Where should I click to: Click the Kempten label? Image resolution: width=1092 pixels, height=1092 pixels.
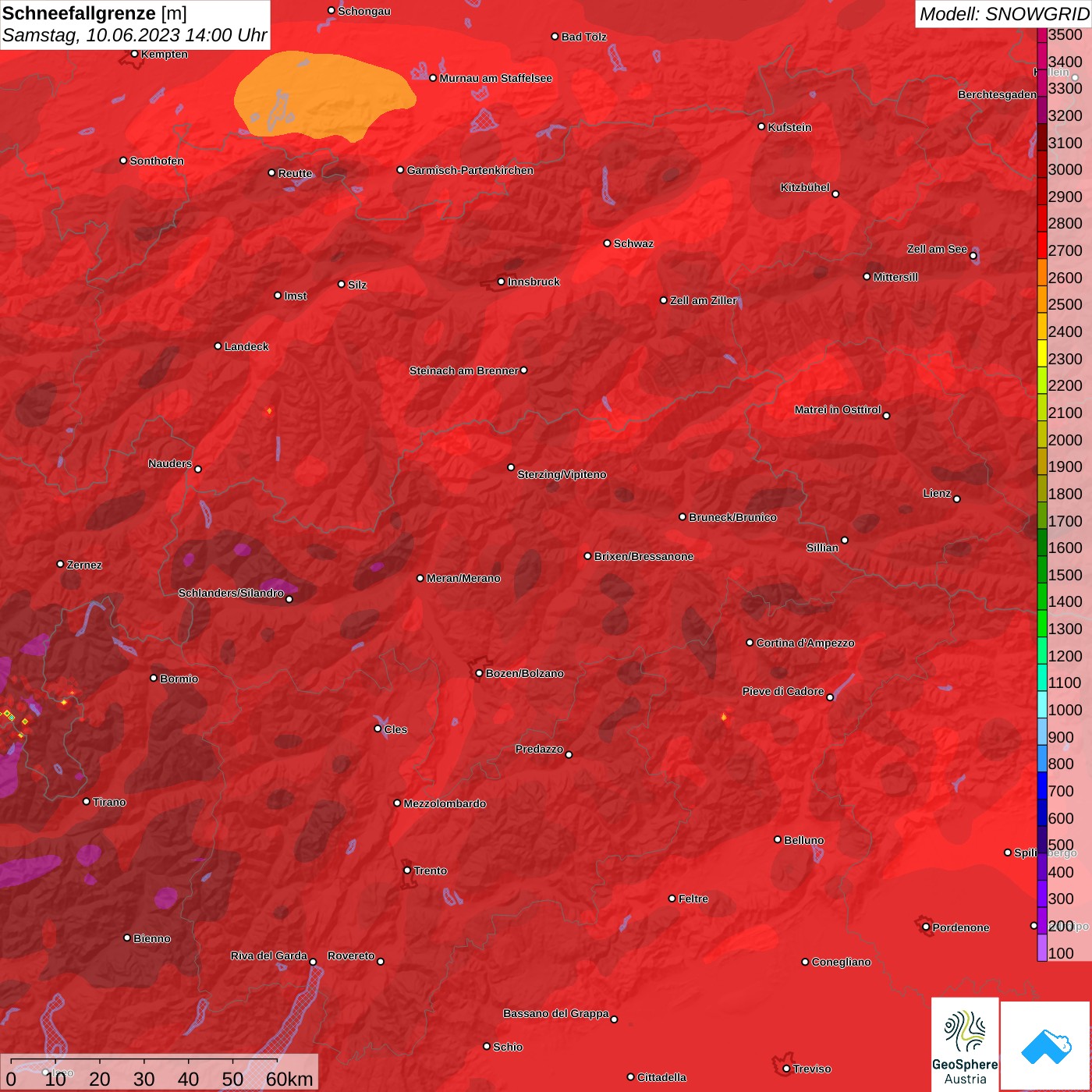(165, 54)
